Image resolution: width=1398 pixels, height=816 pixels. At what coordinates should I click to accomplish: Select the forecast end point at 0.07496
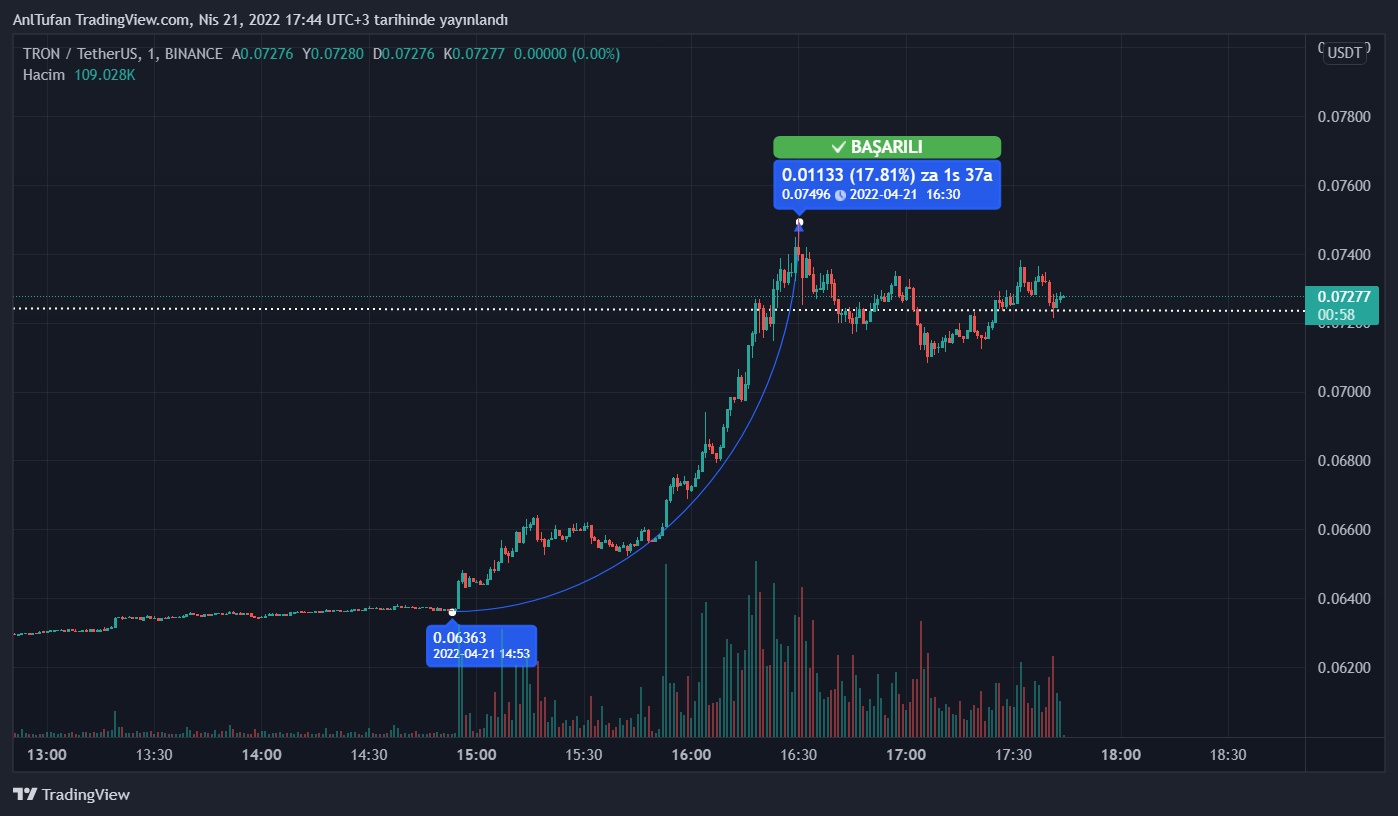(x=799, y=221)
